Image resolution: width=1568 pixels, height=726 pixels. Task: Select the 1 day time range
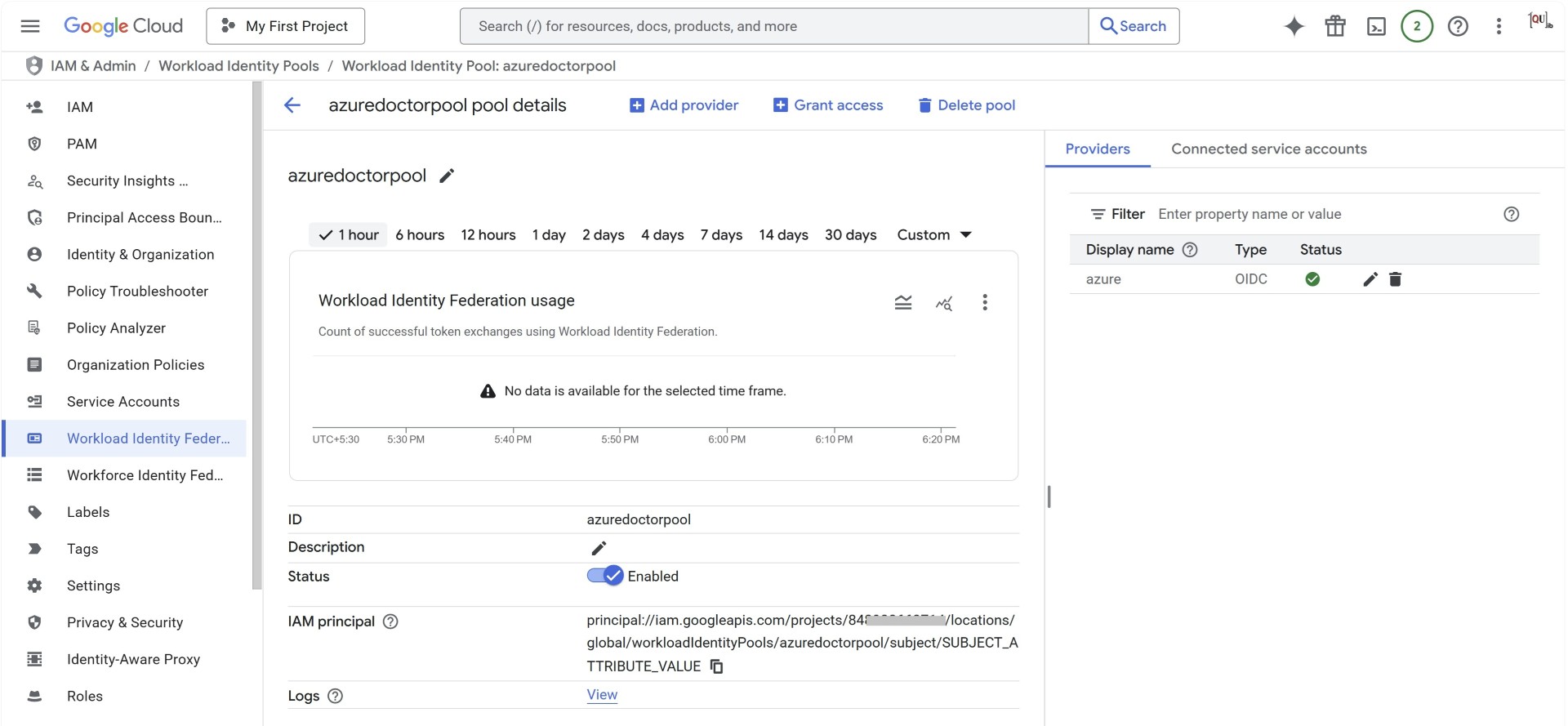(549, 235)
